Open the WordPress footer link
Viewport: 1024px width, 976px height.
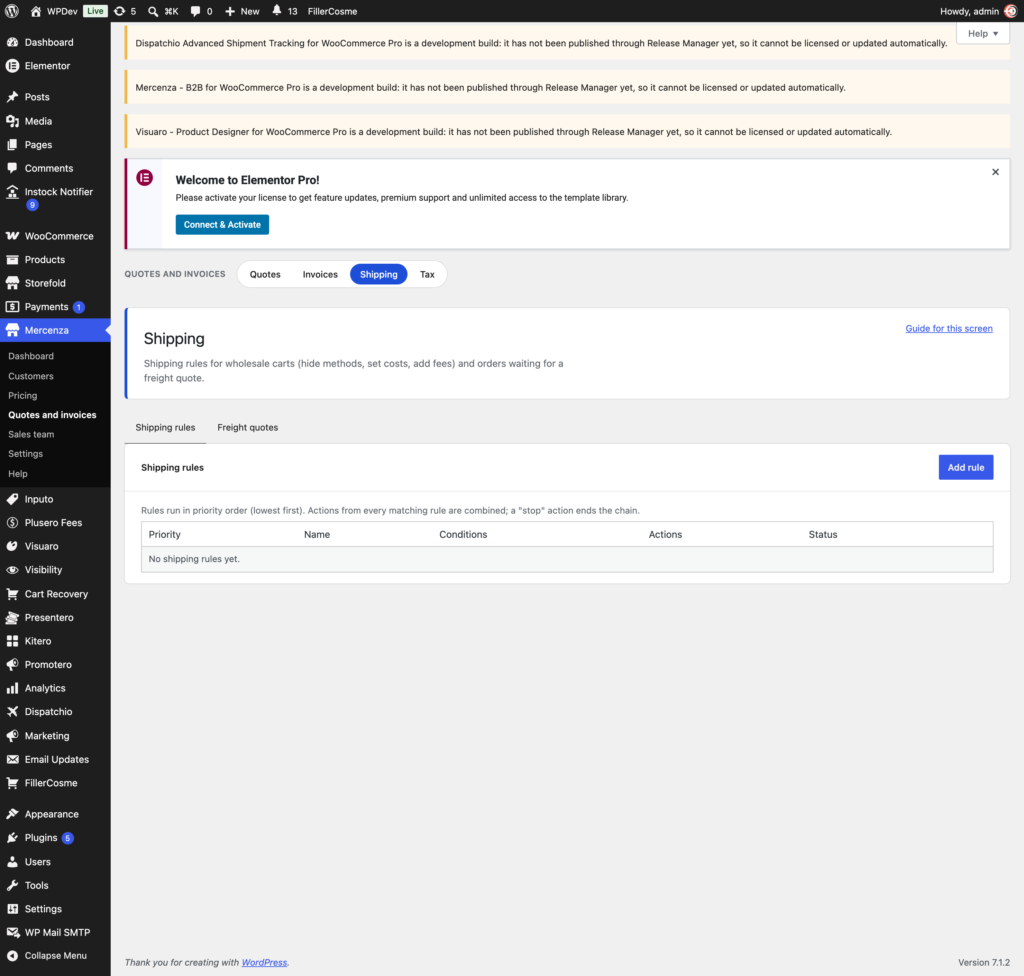click(x=264, y=962)
